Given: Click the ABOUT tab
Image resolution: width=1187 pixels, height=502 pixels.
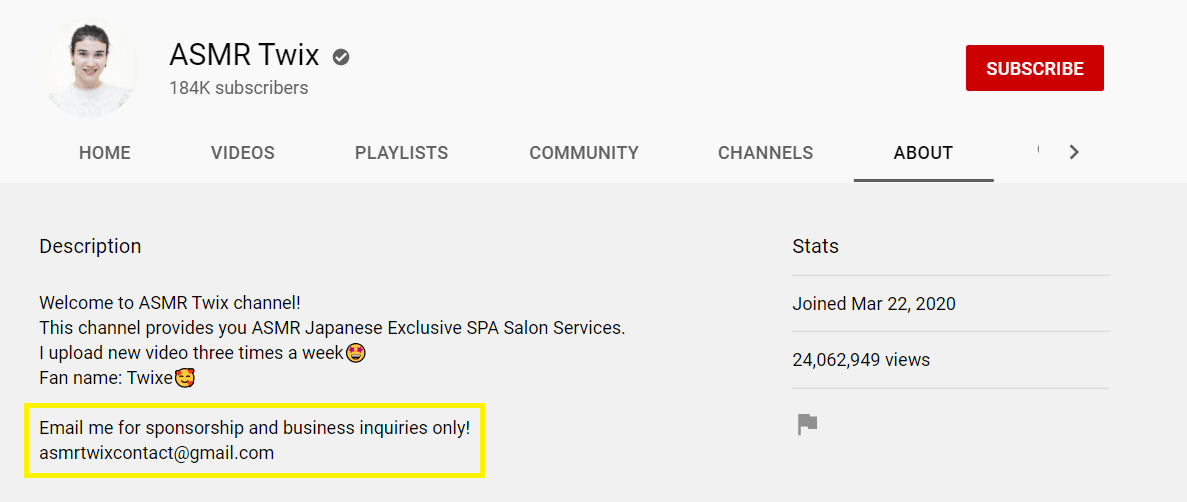Looking at the screenshot, I should [x=923, y=153].
